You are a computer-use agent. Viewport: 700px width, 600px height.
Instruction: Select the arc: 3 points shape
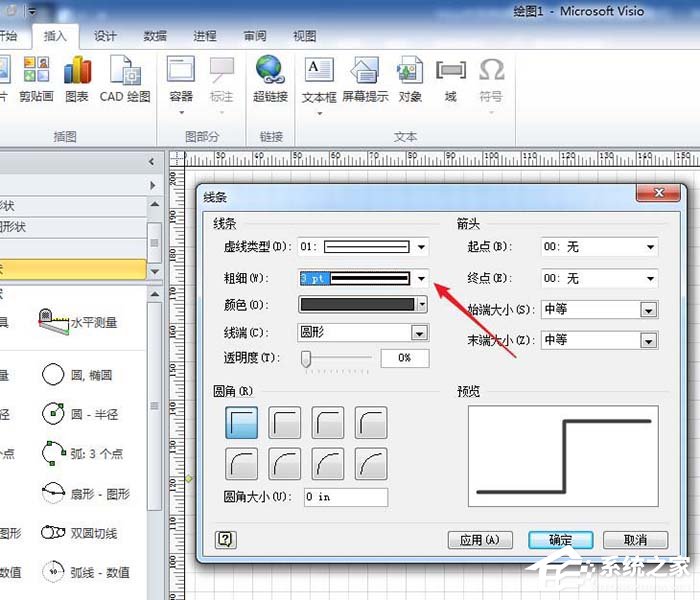[x=82, y=453]
